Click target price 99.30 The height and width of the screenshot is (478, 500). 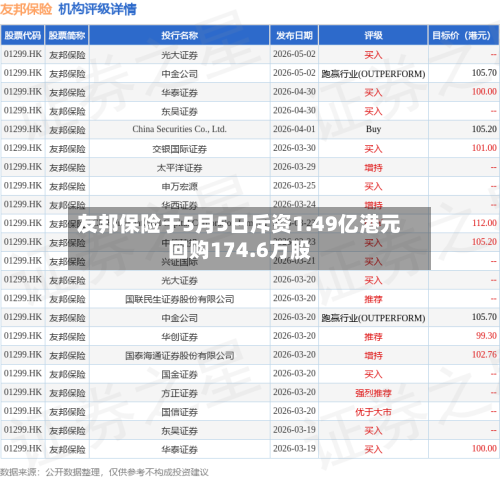click(x=486, y=335)
